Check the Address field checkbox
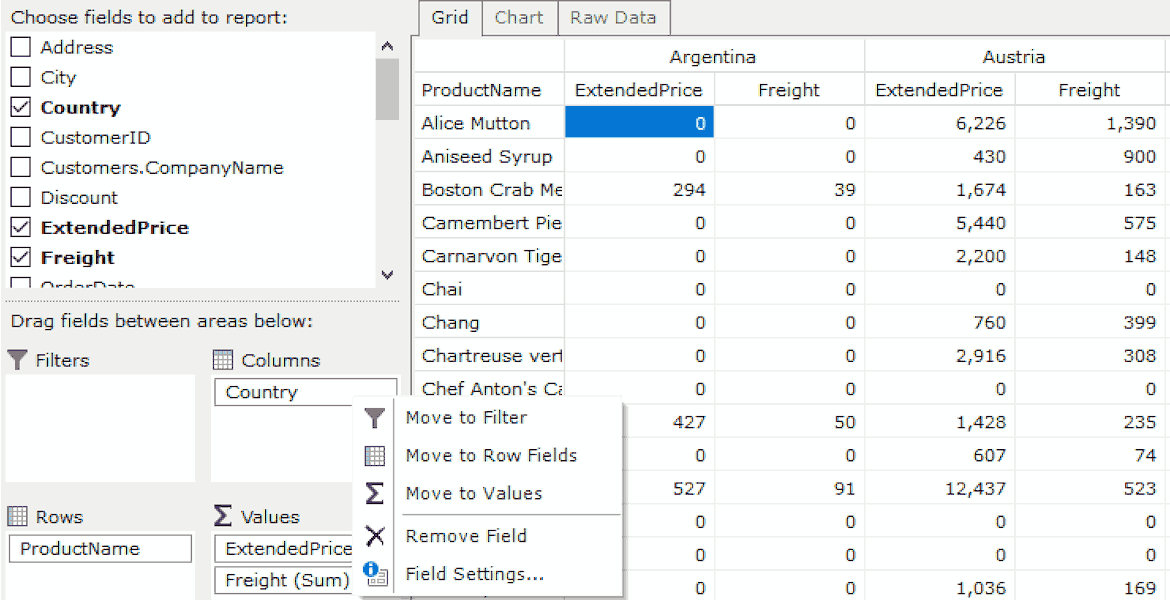Image resolution: width=1170 pixels, height=600 pixels. coord(21,48)
